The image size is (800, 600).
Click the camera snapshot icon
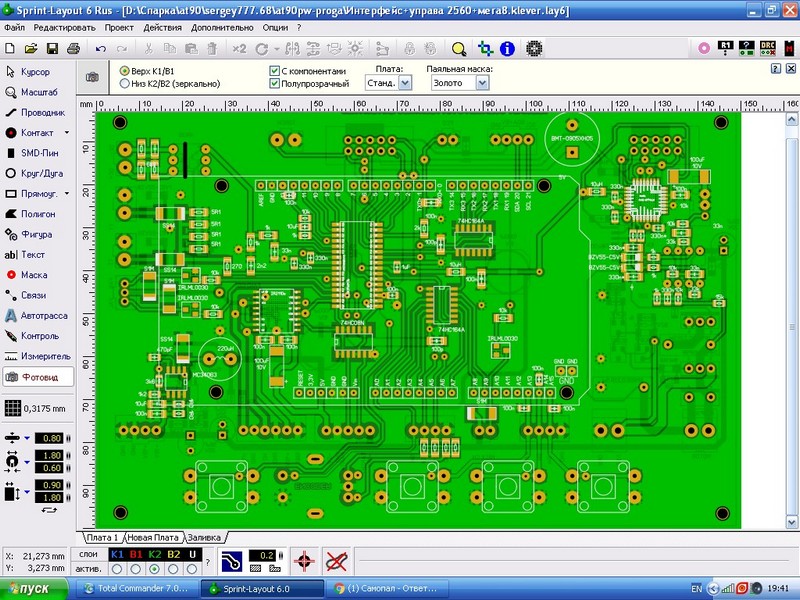(x=93, y=77)
